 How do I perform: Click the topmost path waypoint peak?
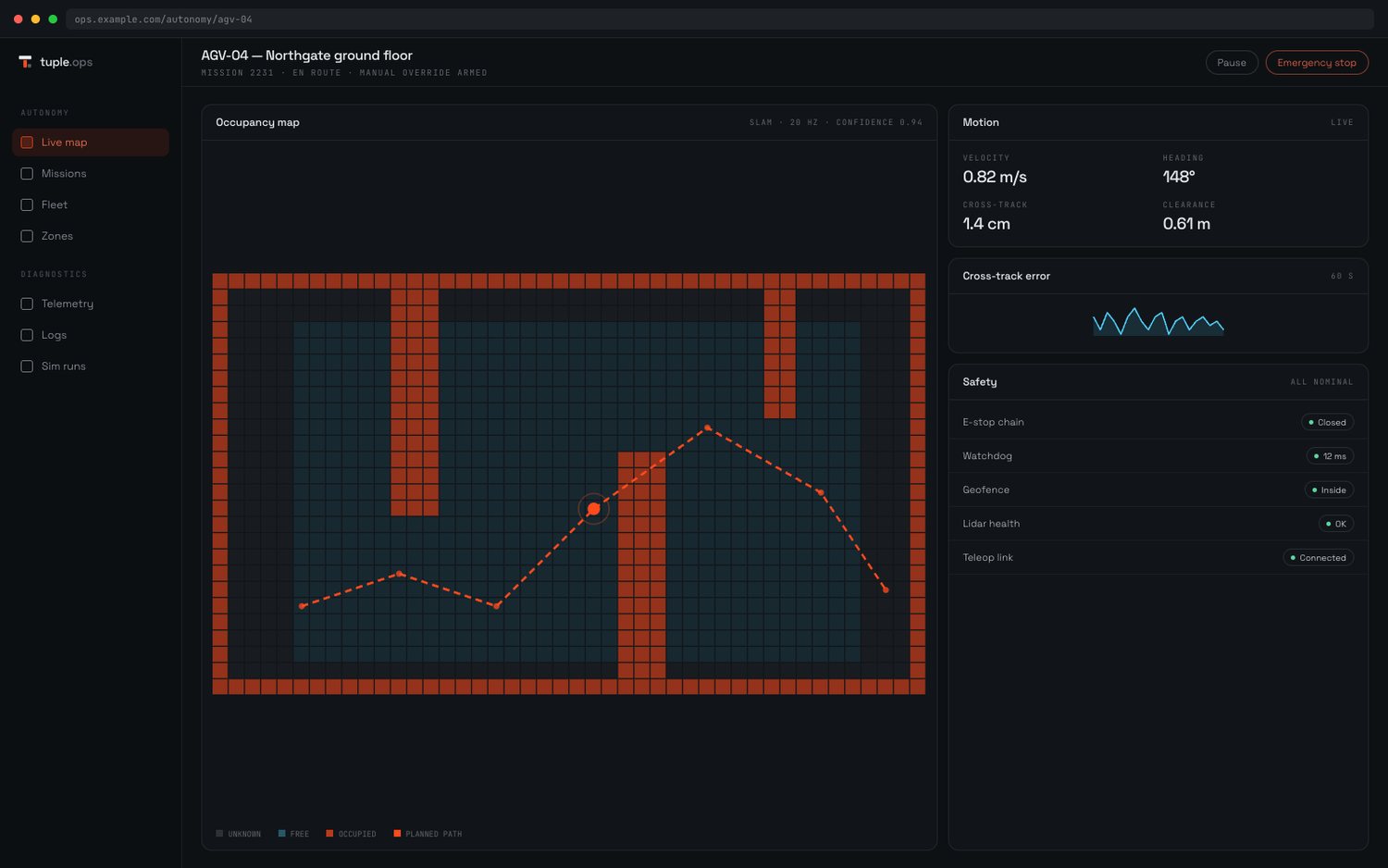[x=708, y=428]
